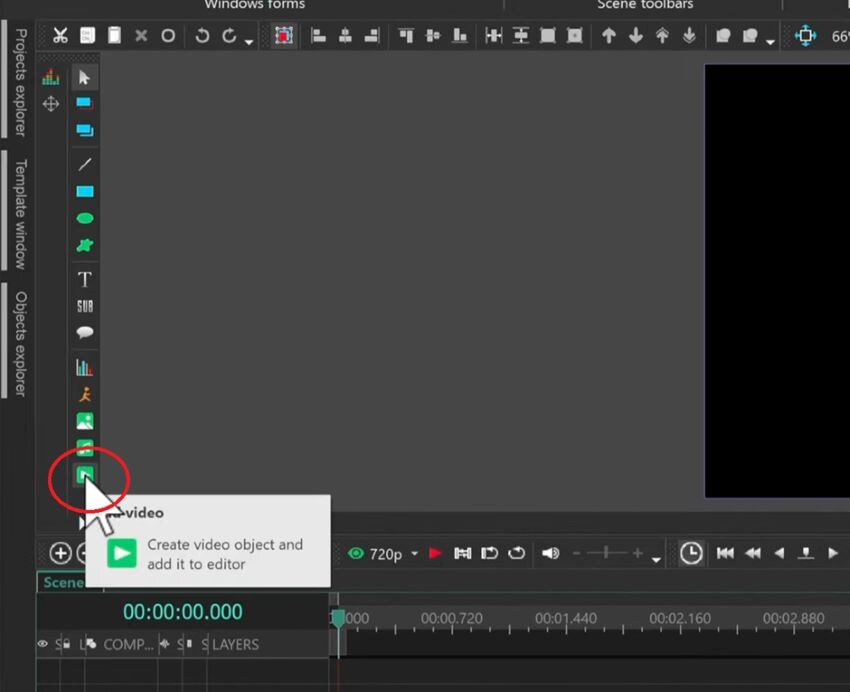Toggle the preview eye icon

click(x=356, y=553)
